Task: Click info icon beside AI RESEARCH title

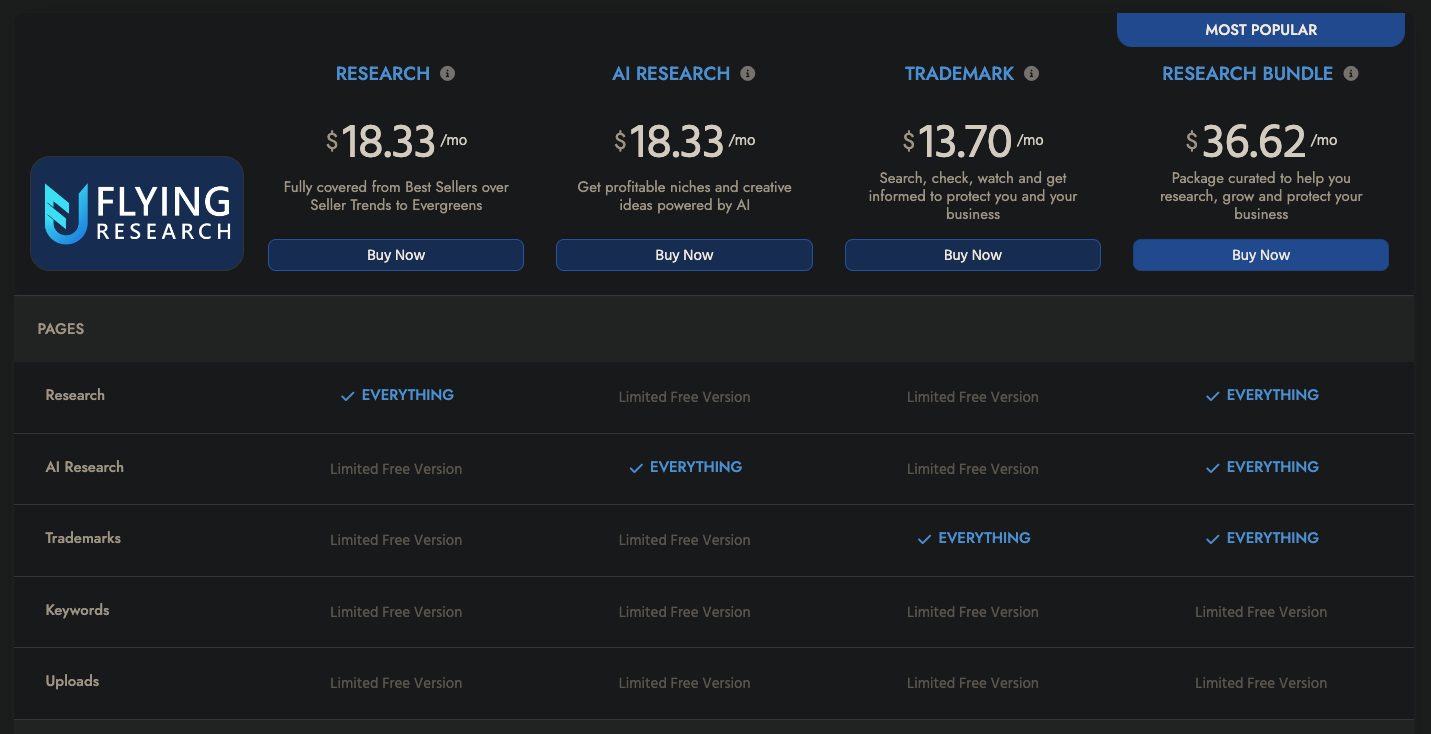Action: click(x=747, y=74)
